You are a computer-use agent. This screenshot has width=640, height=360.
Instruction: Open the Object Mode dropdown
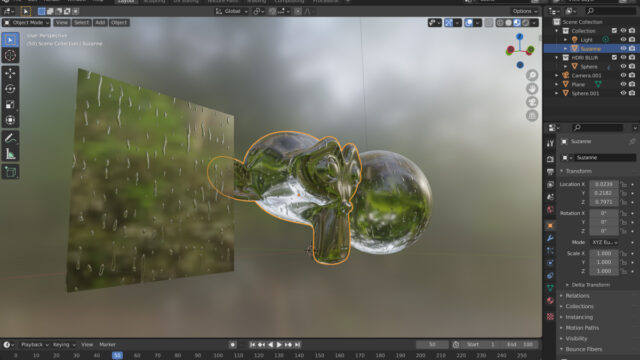pyautogui.click(x=27, y=22)
